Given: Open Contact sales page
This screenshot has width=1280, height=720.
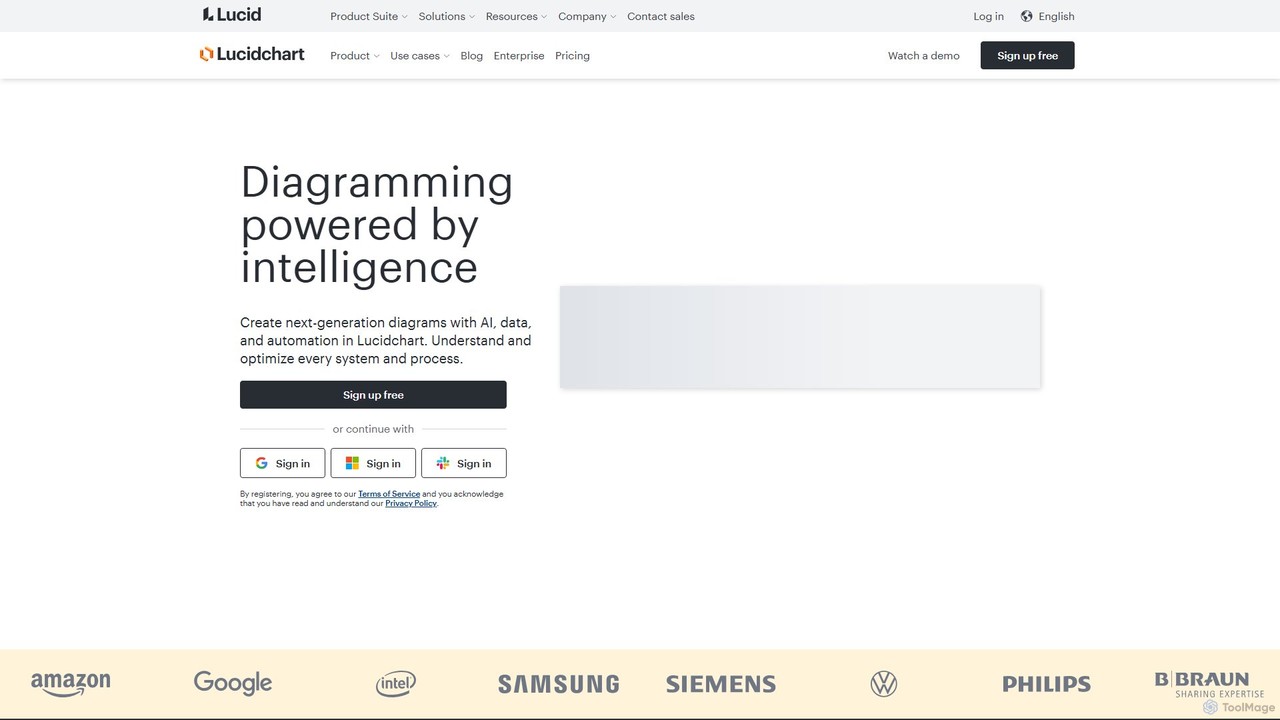Looking at the screenshot, I should point(661,16).
